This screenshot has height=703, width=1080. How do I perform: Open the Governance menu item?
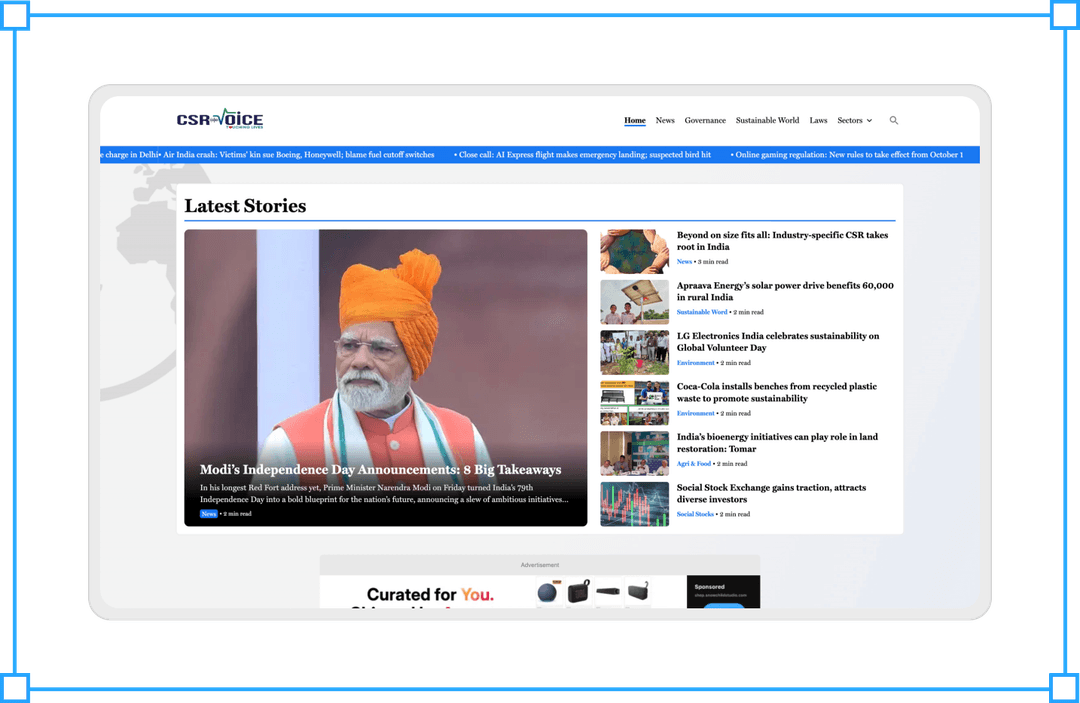pyautogui.click(x=705, y=120)
